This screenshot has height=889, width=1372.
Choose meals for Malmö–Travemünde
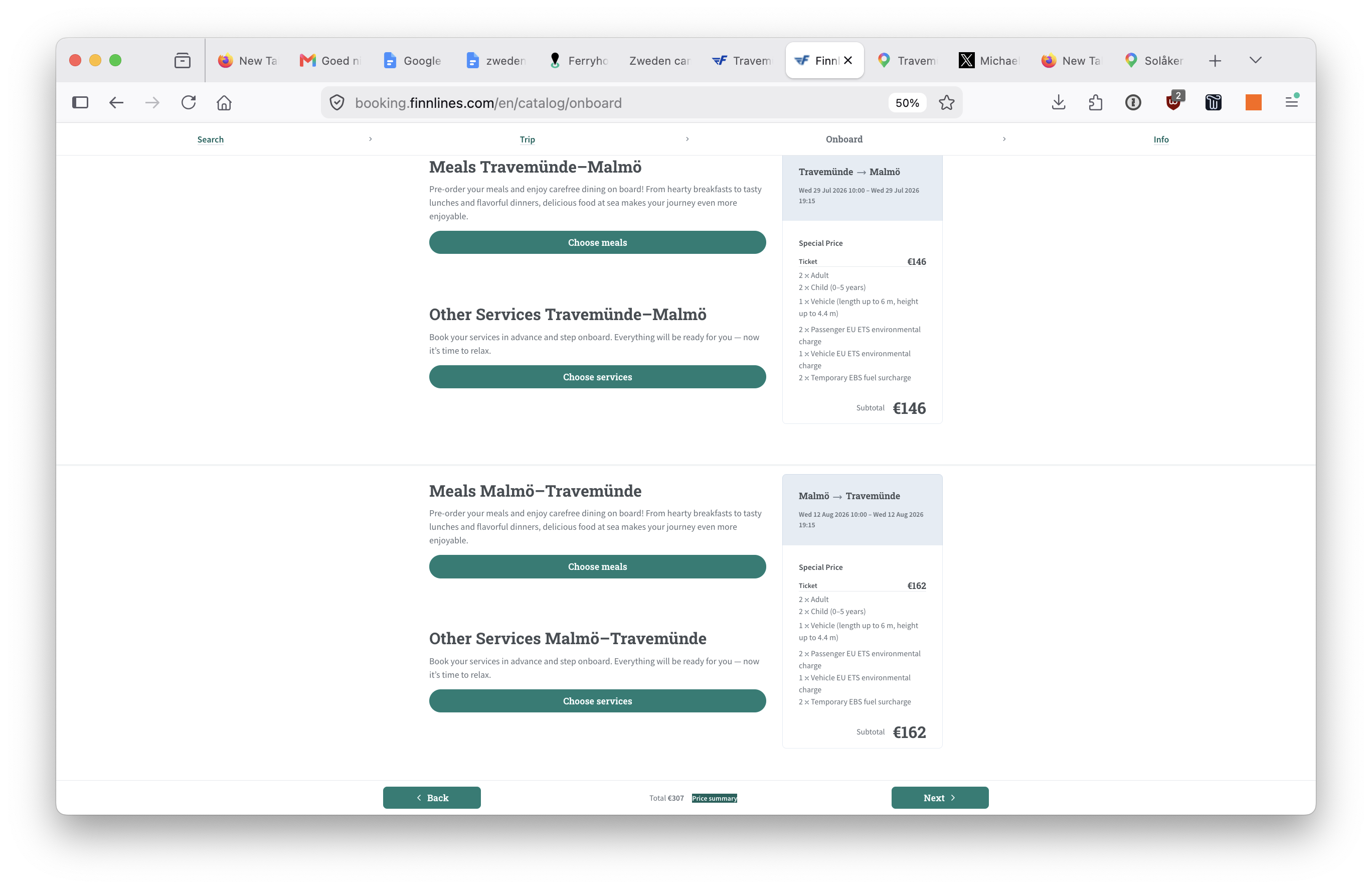(597, 566)
